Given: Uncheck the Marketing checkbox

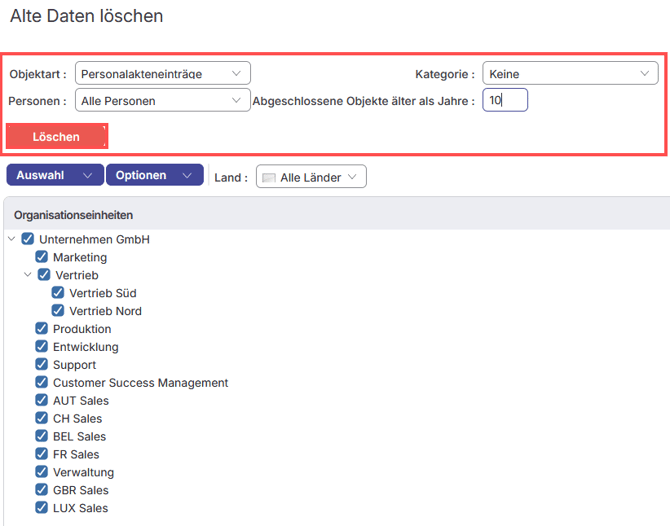Looking at the screenshot, I should tap(42, 257).
